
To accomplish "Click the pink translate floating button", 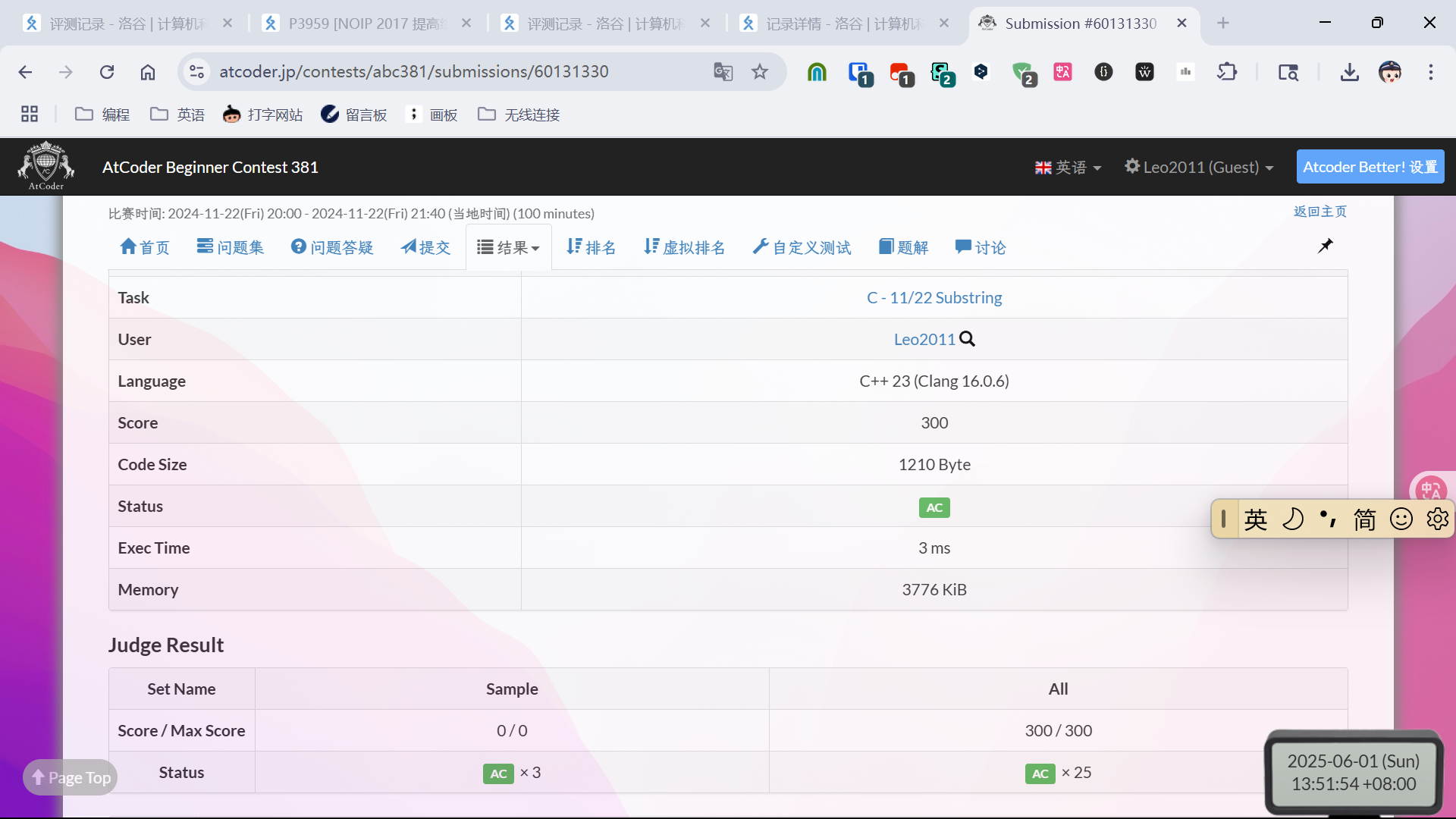I will (x=1430, y=489).
